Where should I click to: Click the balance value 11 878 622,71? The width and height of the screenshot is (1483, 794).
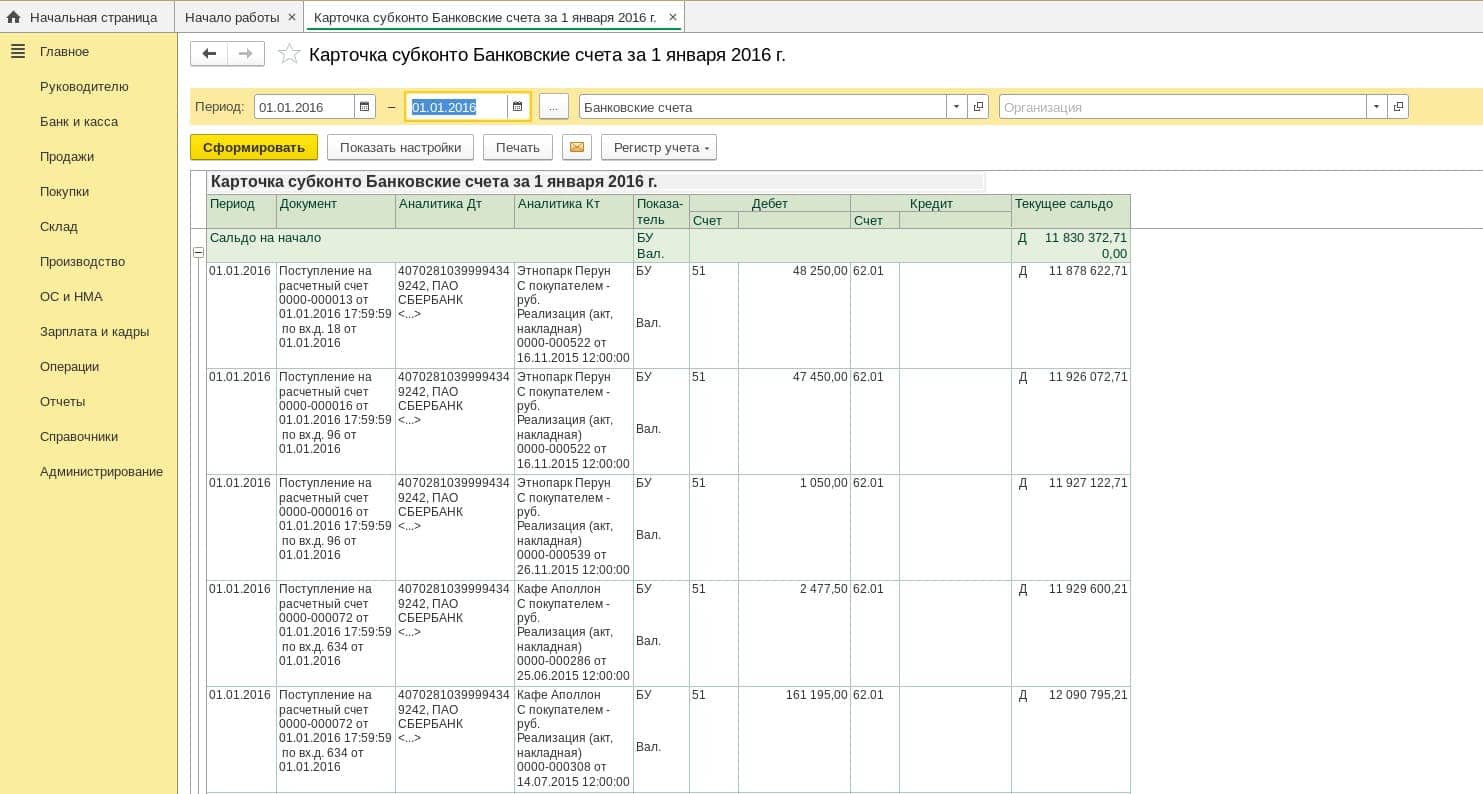tap(1088, 271)
